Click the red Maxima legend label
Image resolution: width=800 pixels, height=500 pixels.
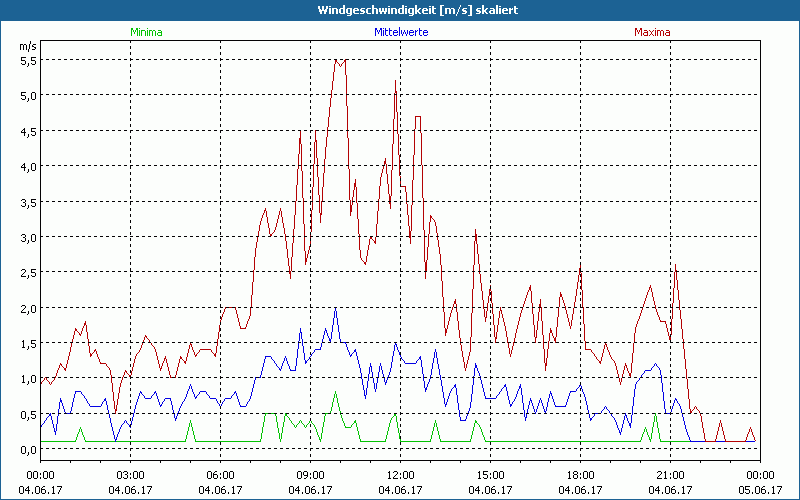651,32
